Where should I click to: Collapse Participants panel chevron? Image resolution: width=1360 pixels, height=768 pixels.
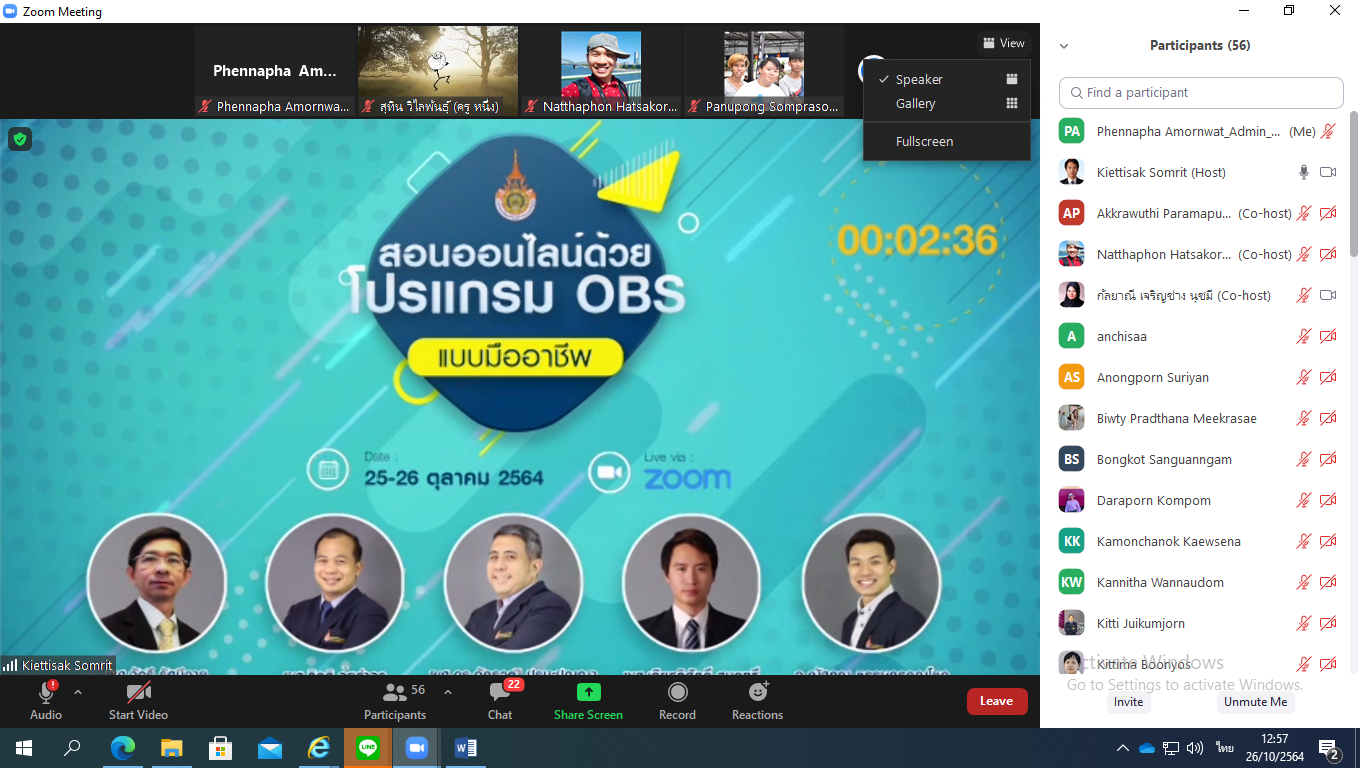click(1064, 46)
